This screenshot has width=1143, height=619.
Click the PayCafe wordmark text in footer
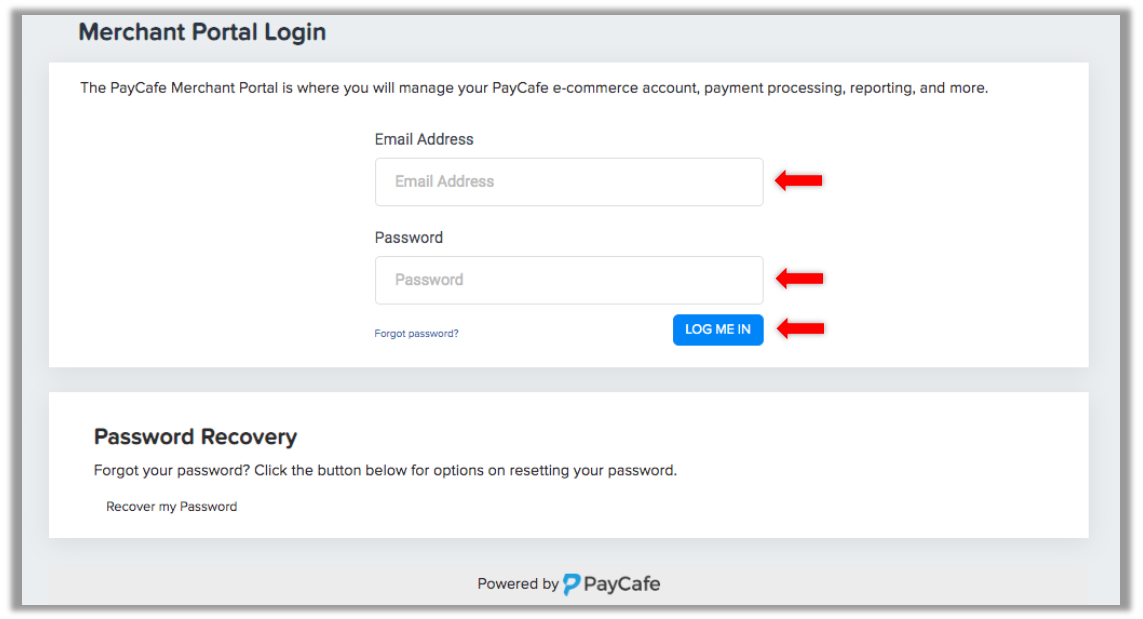622,584
